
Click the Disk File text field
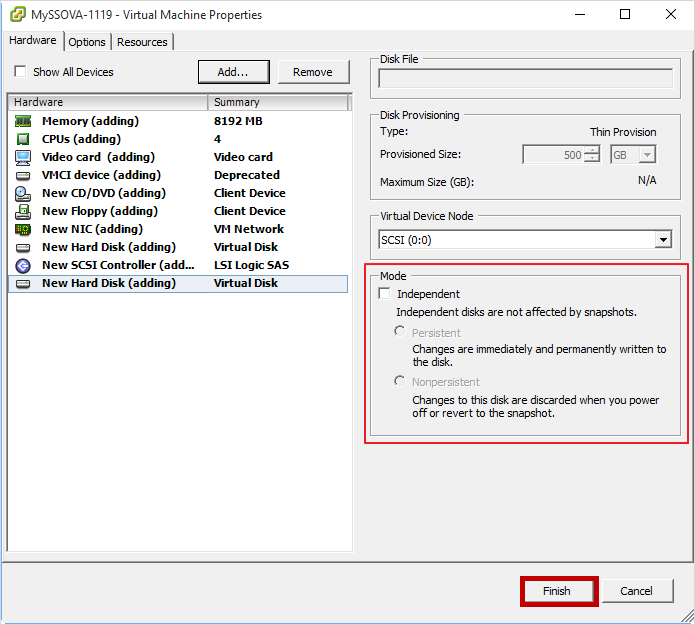[525, 79]
